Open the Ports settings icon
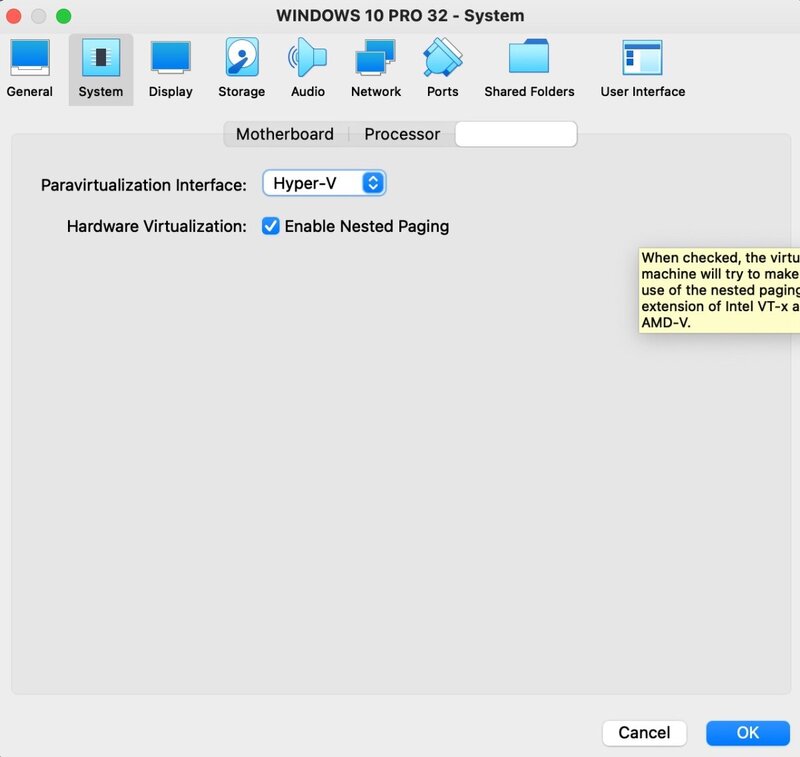800x757 pixels. [442, 69]
